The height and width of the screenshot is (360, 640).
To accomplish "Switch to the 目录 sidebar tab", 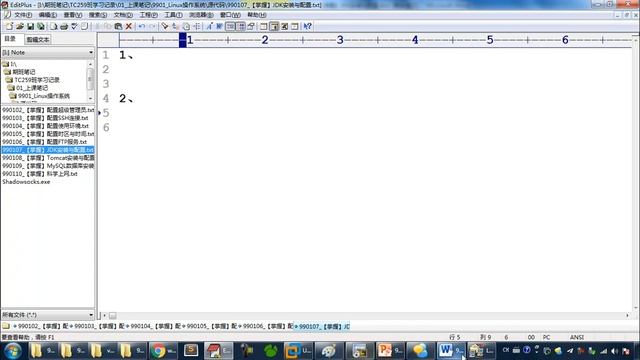I will click(x=10, y=39).
